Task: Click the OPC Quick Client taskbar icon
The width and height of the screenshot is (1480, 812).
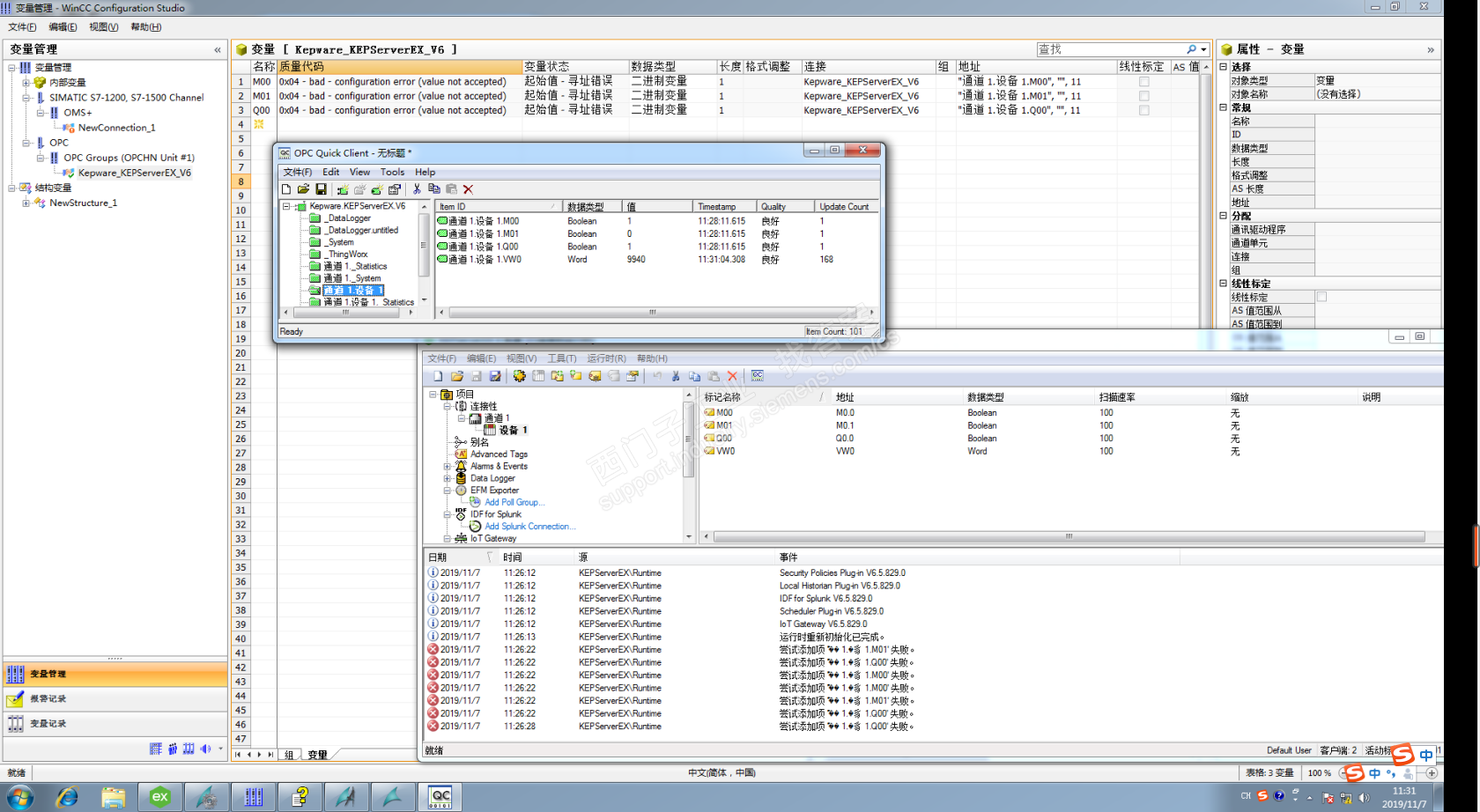Action: pyautogui.click(x=440, y=797)
